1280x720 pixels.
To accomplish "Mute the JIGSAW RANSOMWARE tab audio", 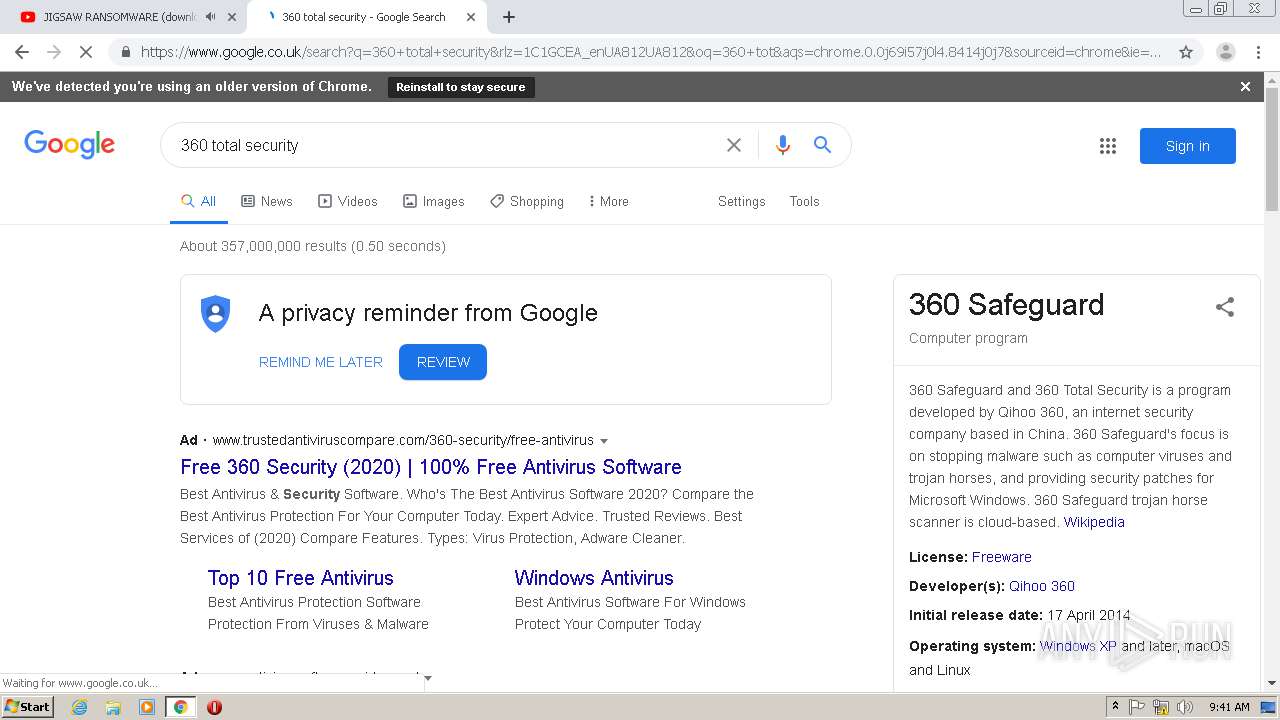I will pyautogui.click(x=210, y=17).
